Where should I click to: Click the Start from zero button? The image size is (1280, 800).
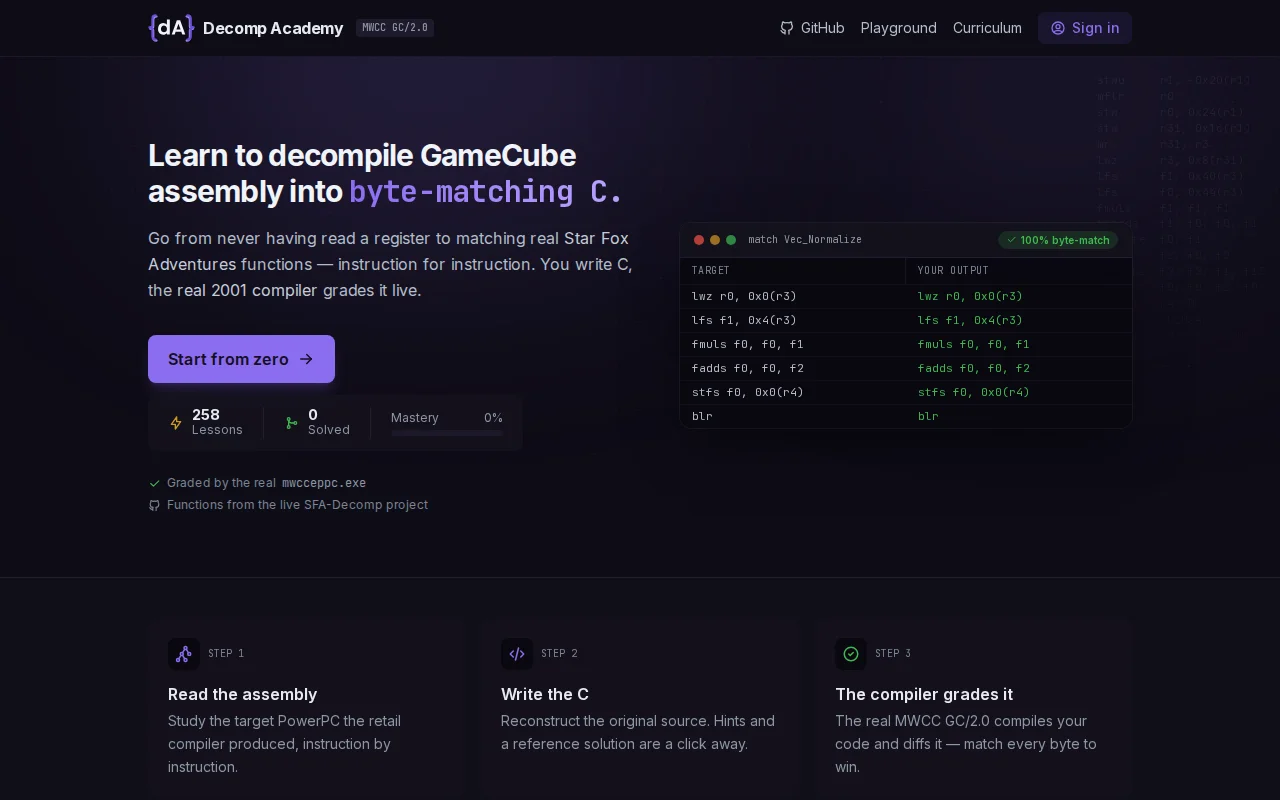(241, 359)
